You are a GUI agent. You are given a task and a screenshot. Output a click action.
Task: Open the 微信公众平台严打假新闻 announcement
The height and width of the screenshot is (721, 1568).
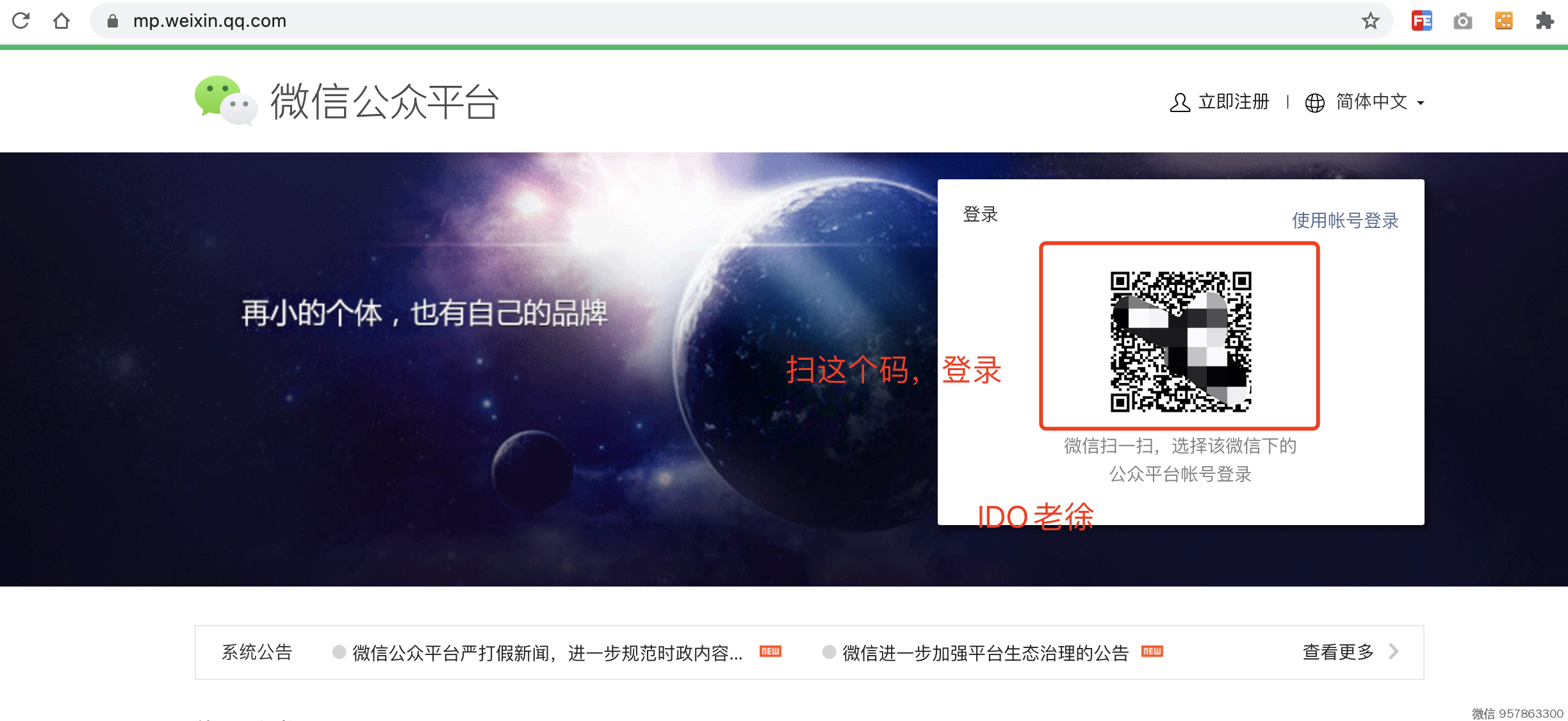pyautogui.click(x=547, y=652)
